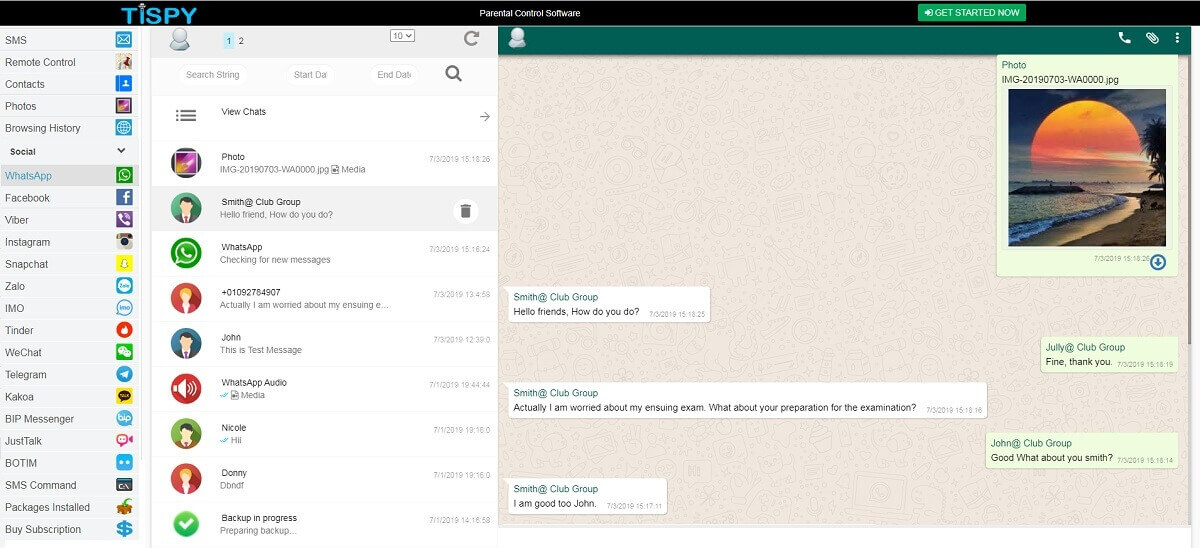Open the Donny conversation
Screen dimensions: 1200x548
(324, 479)
